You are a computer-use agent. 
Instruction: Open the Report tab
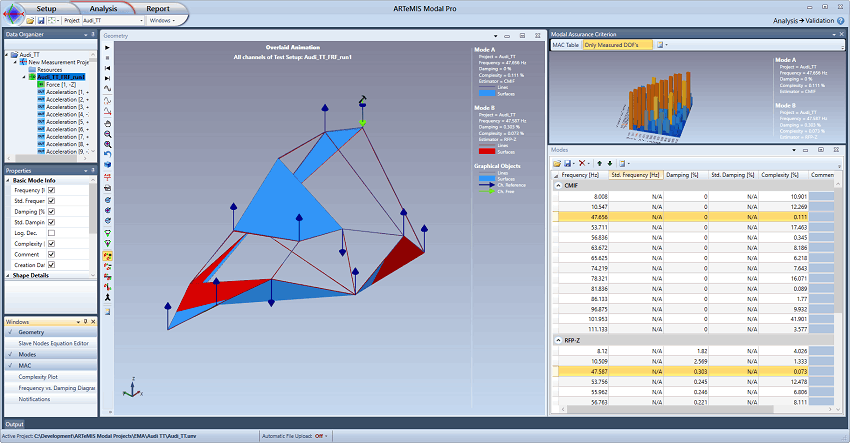(x=157, y=7)
